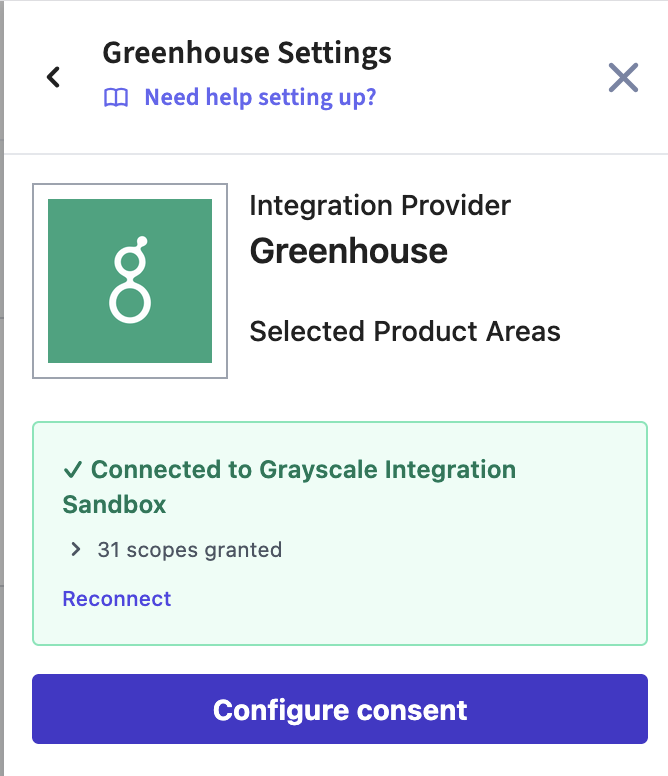Click the green connection status box
The height and width of the screenshot is (776, 668).
340,534
